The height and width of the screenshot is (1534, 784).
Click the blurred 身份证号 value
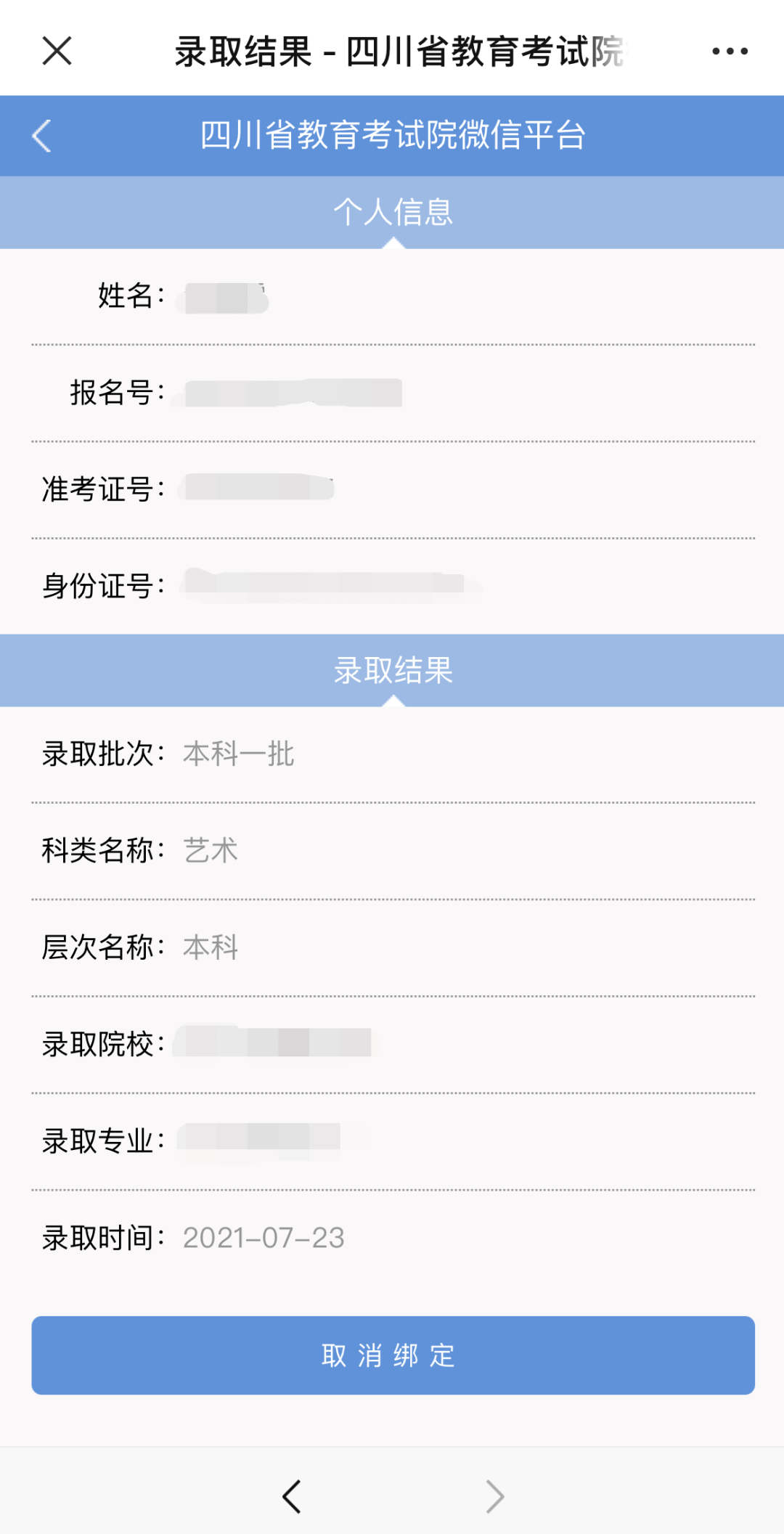click(327, 584)
